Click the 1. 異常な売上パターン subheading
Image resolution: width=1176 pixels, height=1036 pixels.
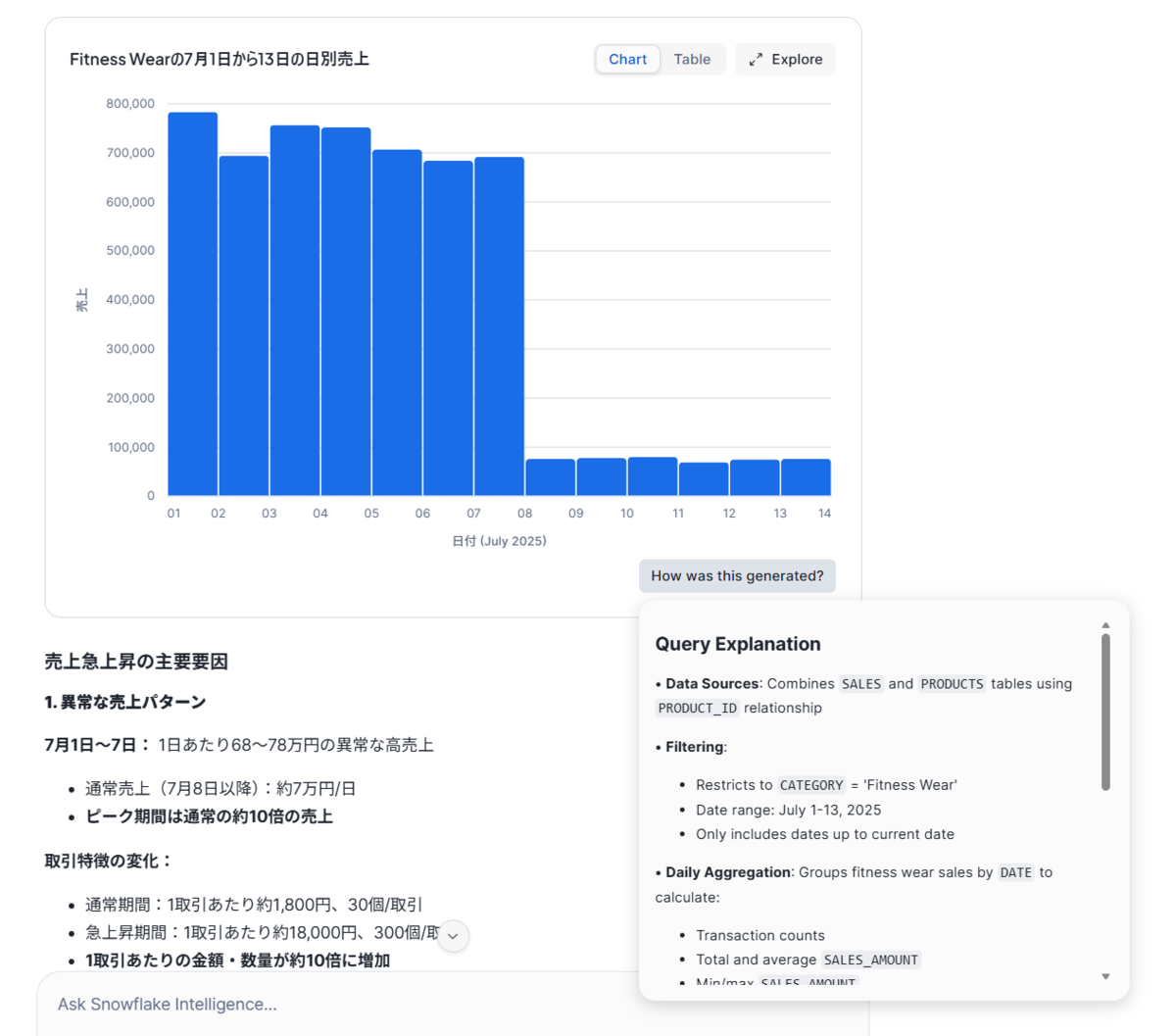click(125, 702)
